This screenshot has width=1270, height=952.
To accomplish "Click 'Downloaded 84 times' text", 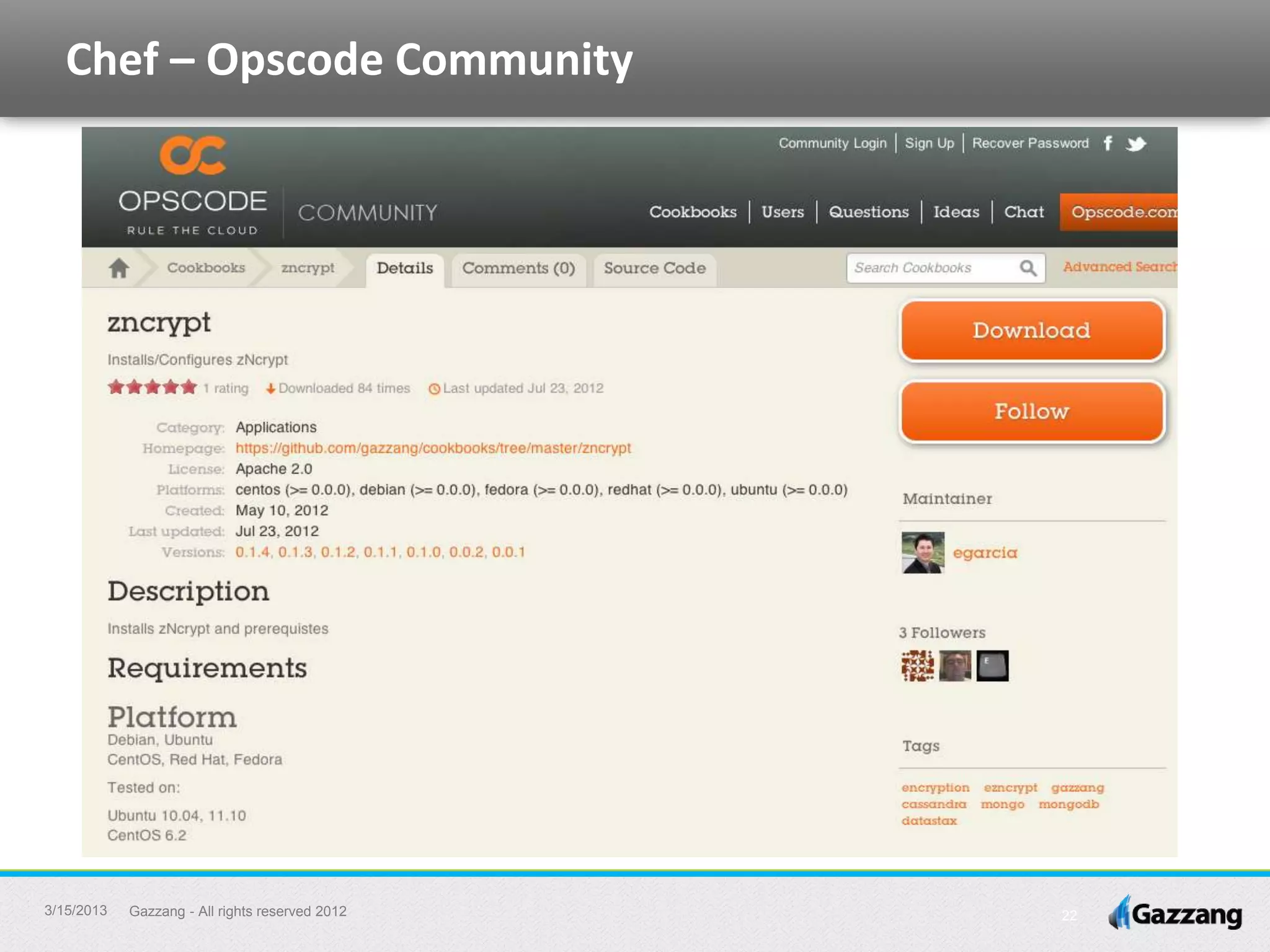I will [x=344, y=388].
